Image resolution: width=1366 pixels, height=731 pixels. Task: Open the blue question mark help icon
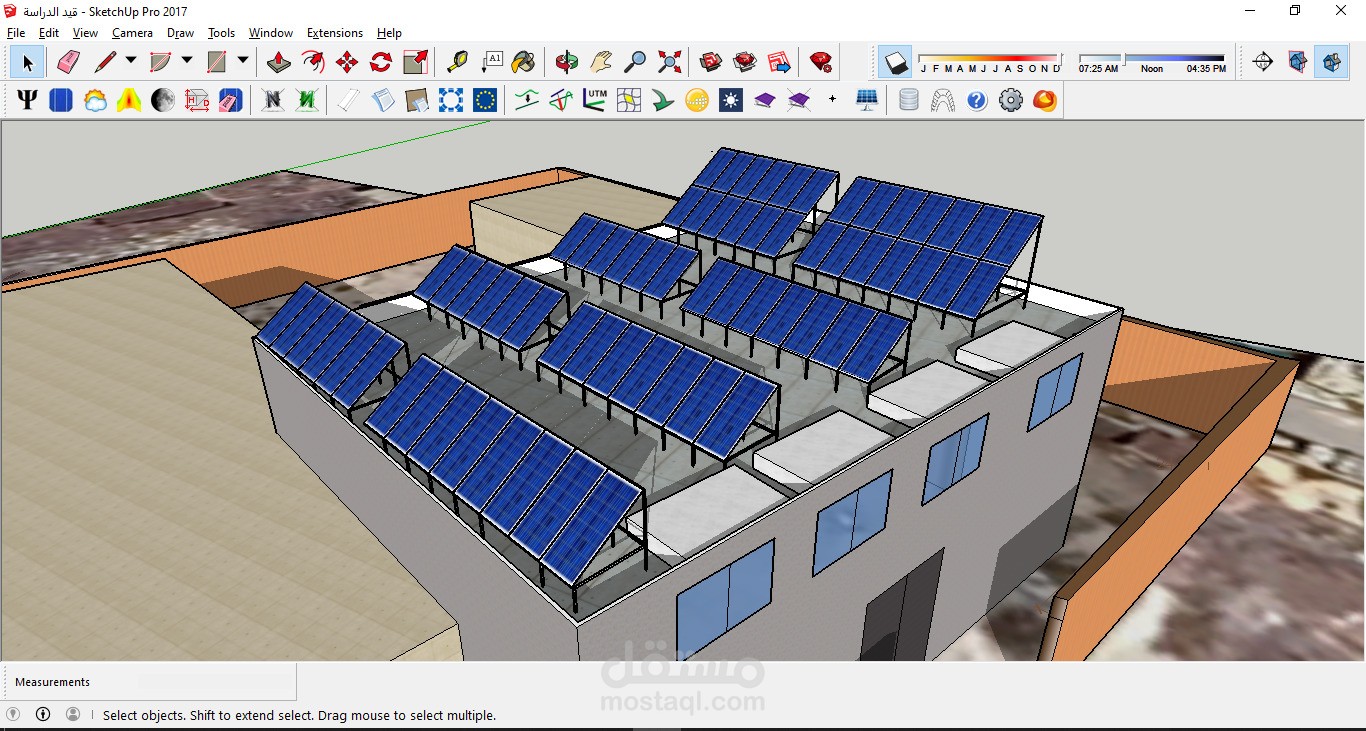977,100
